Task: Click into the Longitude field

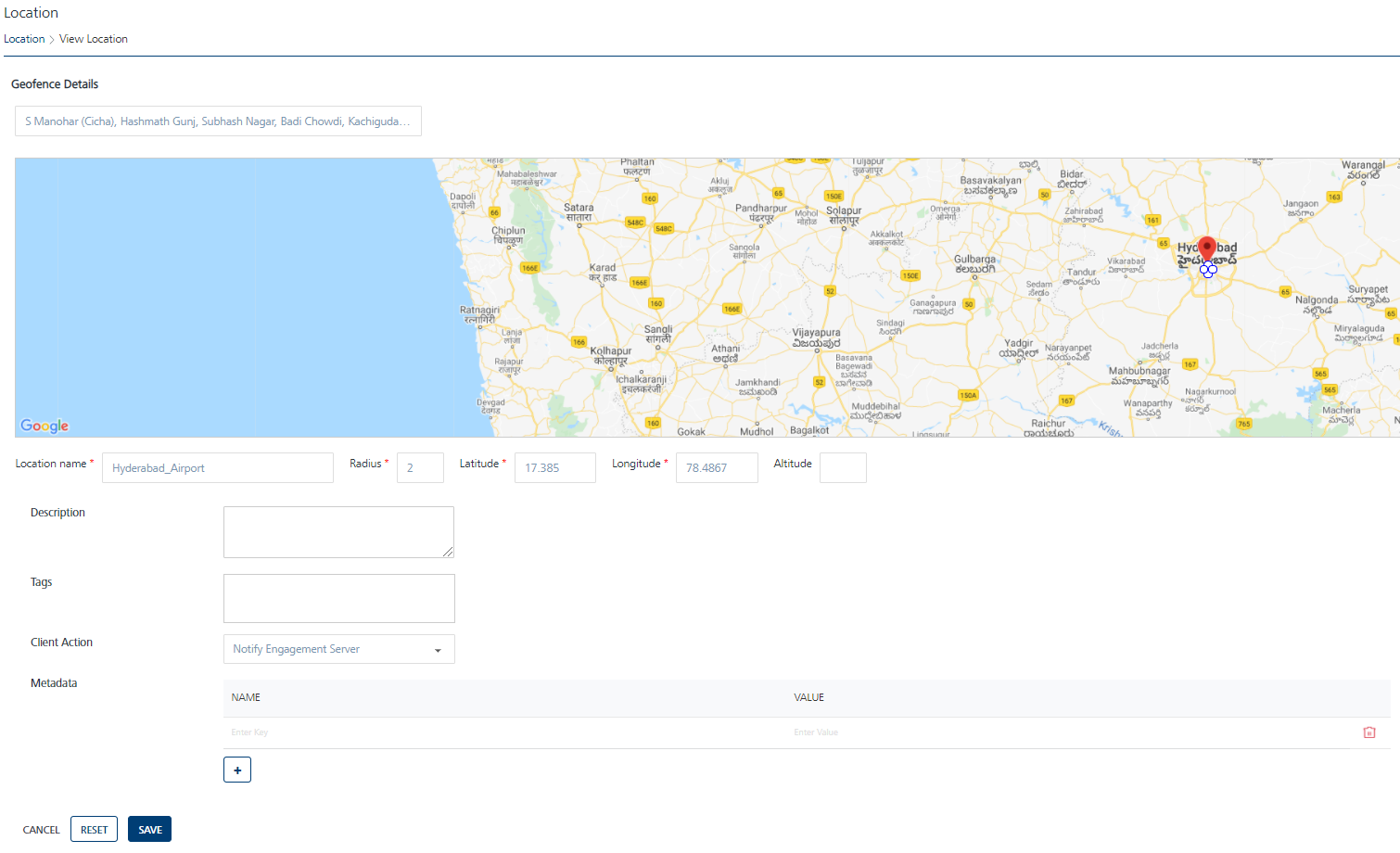Action: pos(717,468)
